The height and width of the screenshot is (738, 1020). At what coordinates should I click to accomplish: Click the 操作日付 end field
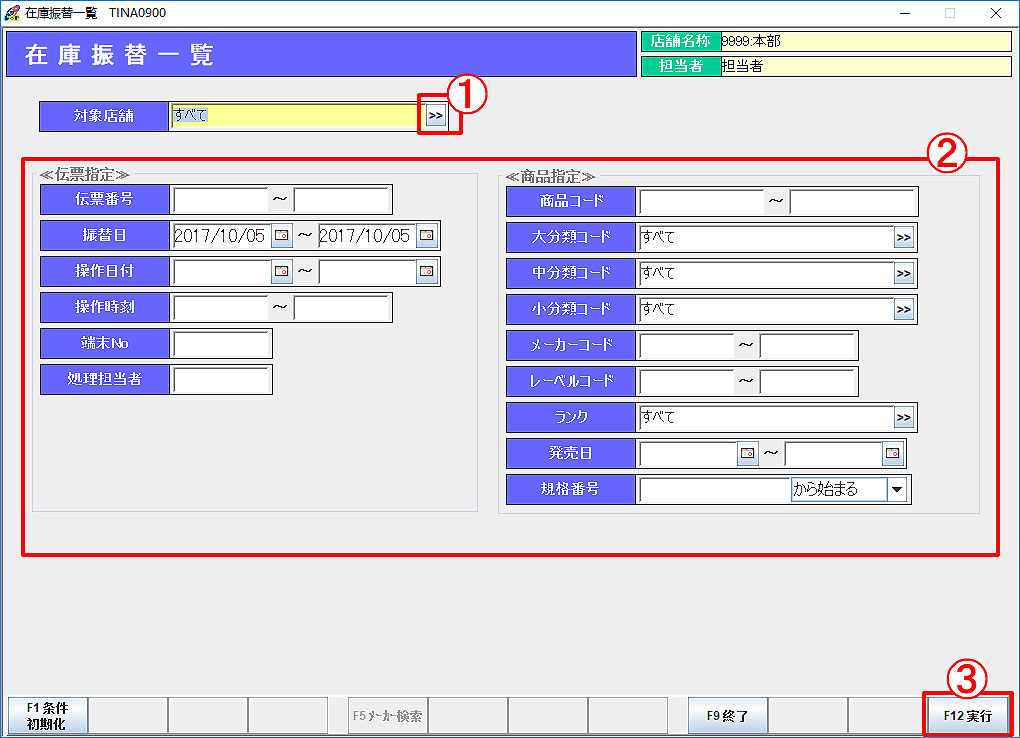(x=367, y=271)
